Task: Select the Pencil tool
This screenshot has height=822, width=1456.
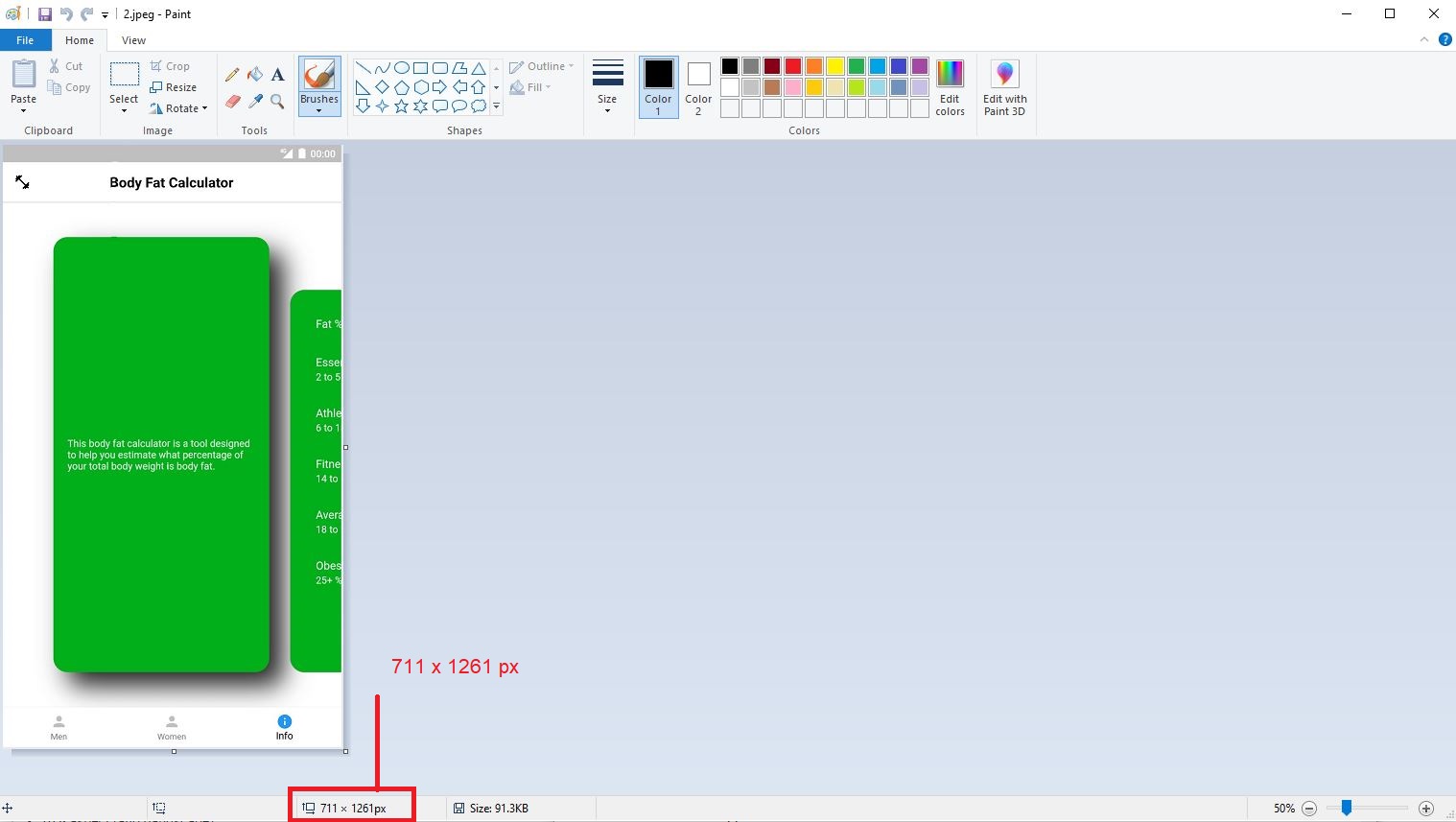Action: point(231,74)
